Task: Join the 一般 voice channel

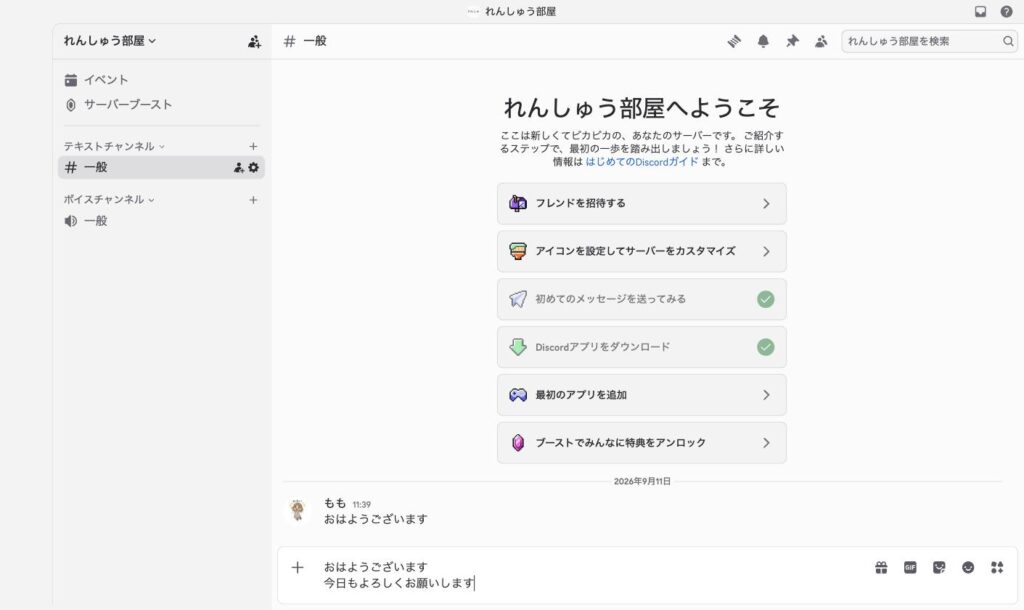Action: [161, 221]
